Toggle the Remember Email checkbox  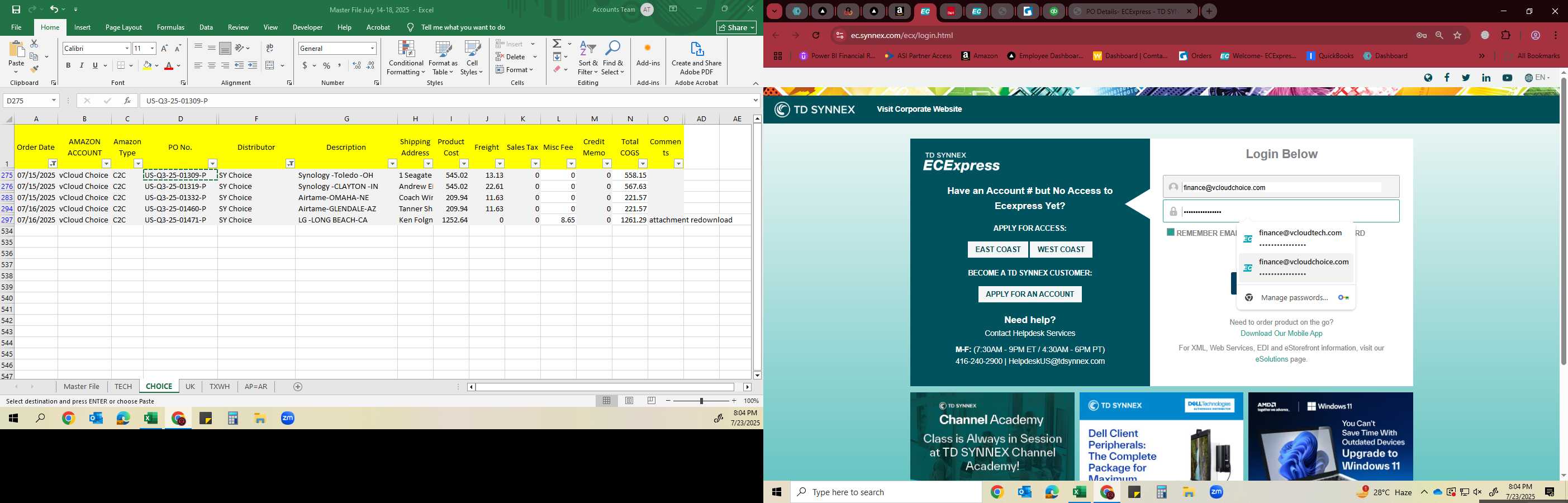point(1170,232)
